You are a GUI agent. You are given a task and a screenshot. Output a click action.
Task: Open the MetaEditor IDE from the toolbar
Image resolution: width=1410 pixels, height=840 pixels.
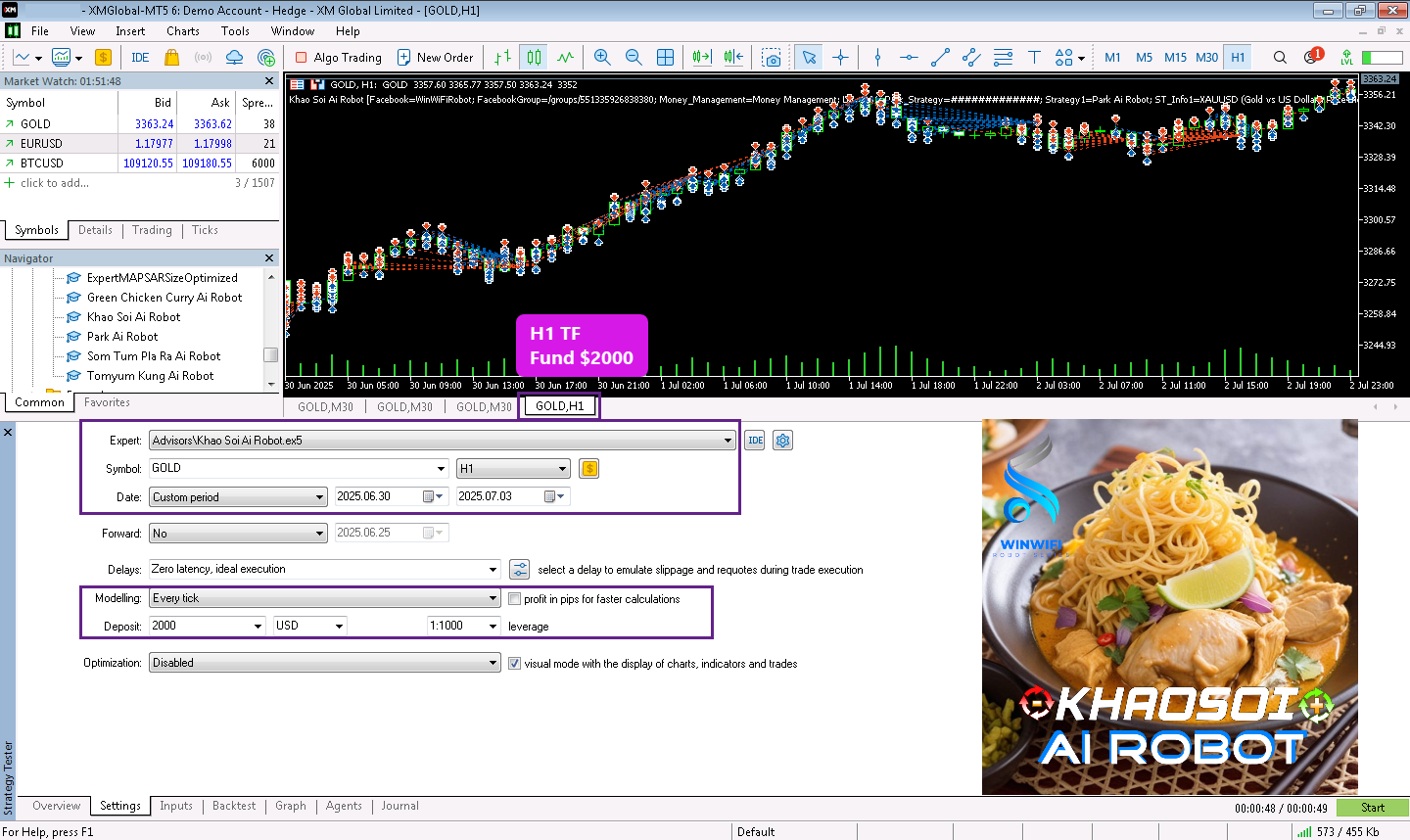[140, 57]
